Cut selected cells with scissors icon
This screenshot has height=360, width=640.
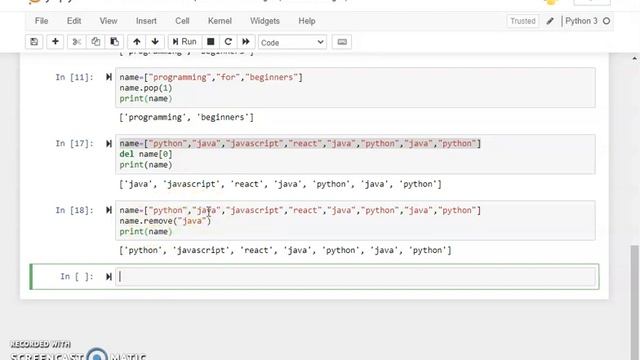pos(76,42)
